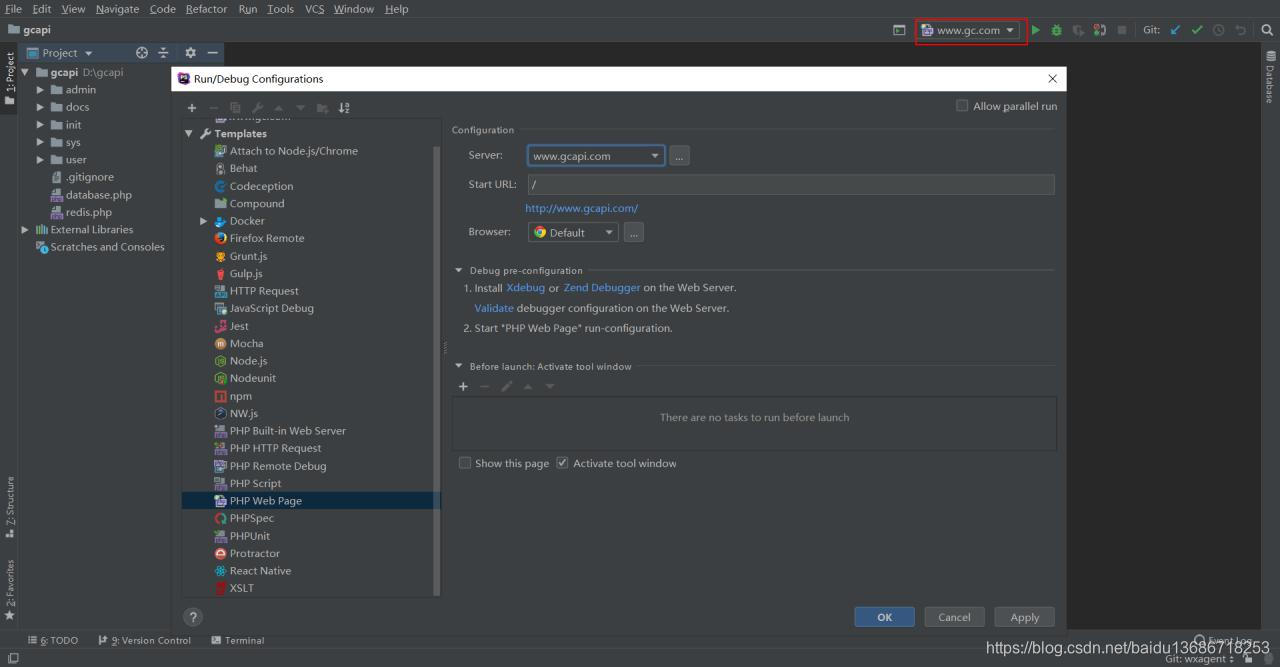Open the Server dropdown showing www.gcapi.com

click(596, 156)
